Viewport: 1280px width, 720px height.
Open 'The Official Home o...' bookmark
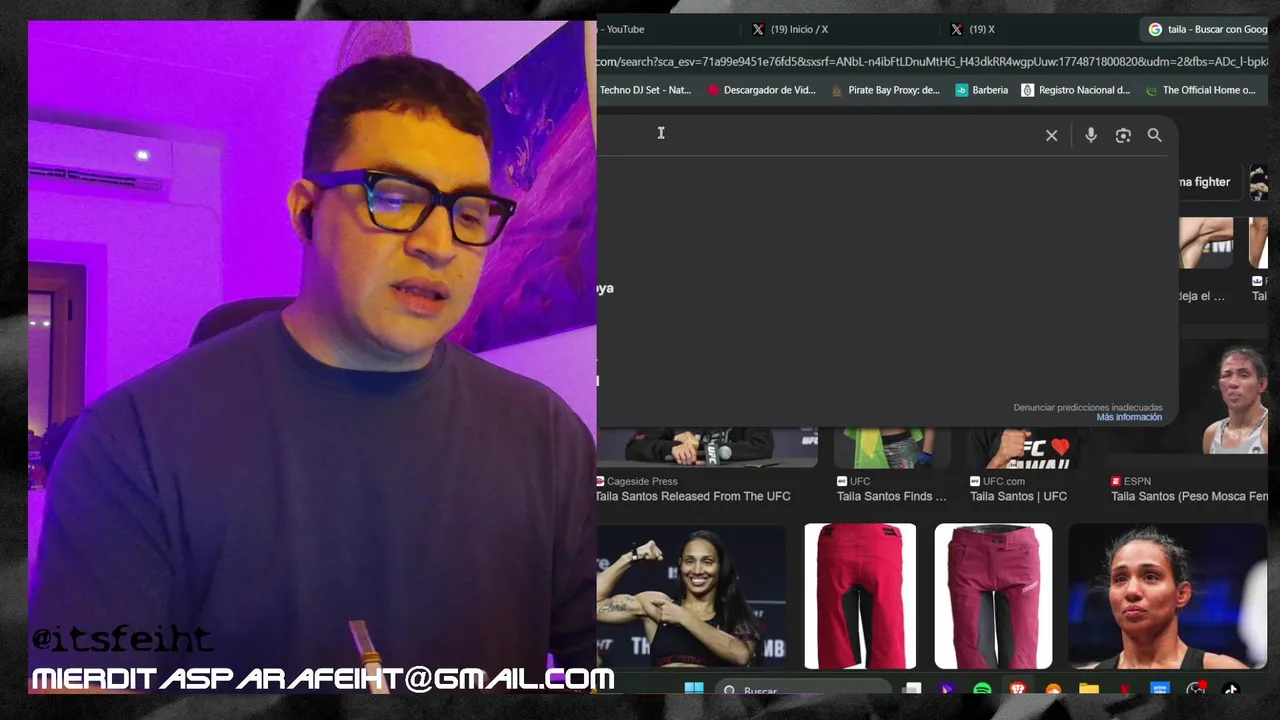(1200, 90)
